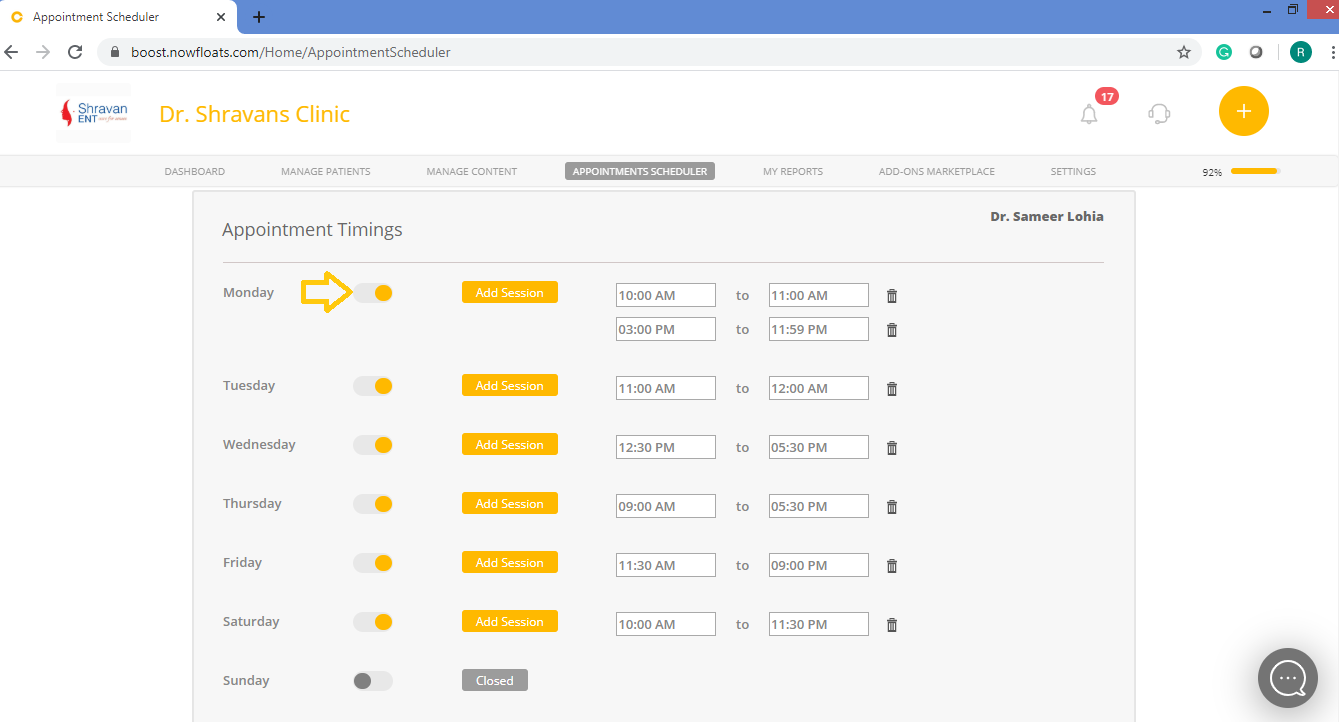Click Sunday Closed button
Image resolution: width=1339 pixels, height=722 pixels.
click(495, 680)
